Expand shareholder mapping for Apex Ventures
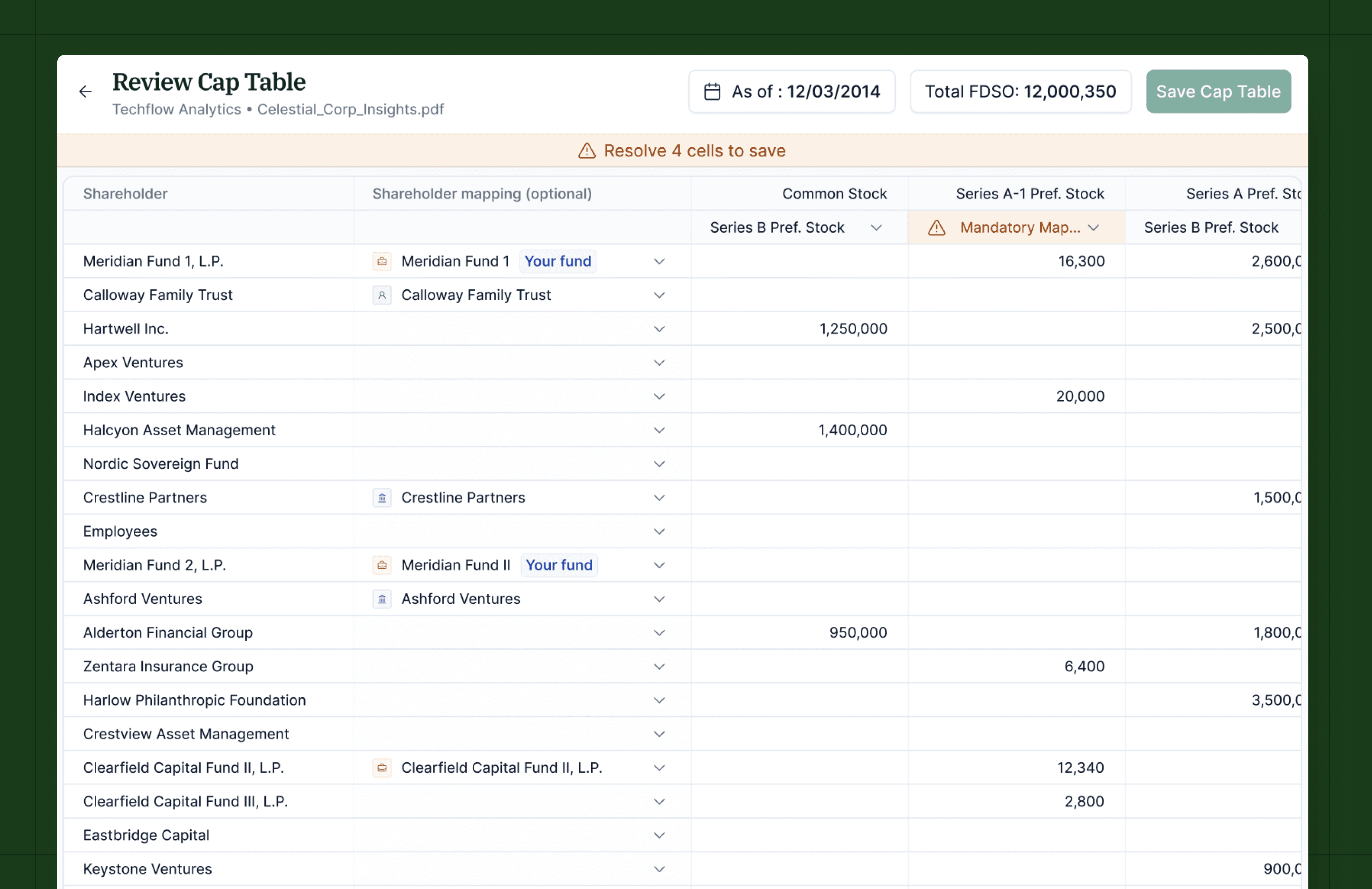 coord(659,363)
